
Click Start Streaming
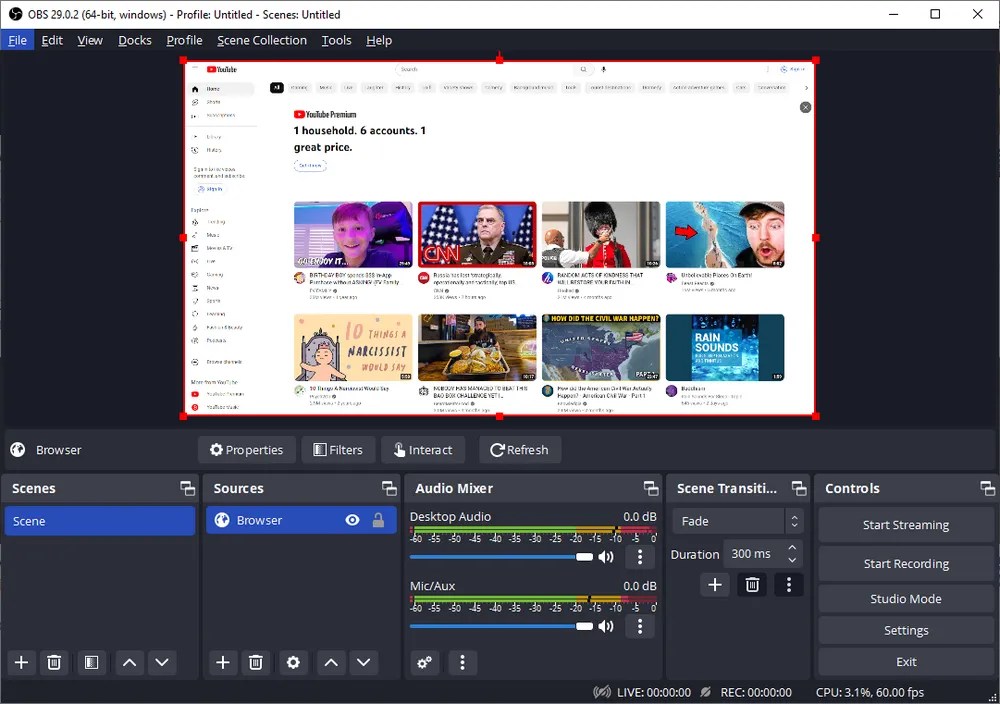905,524
